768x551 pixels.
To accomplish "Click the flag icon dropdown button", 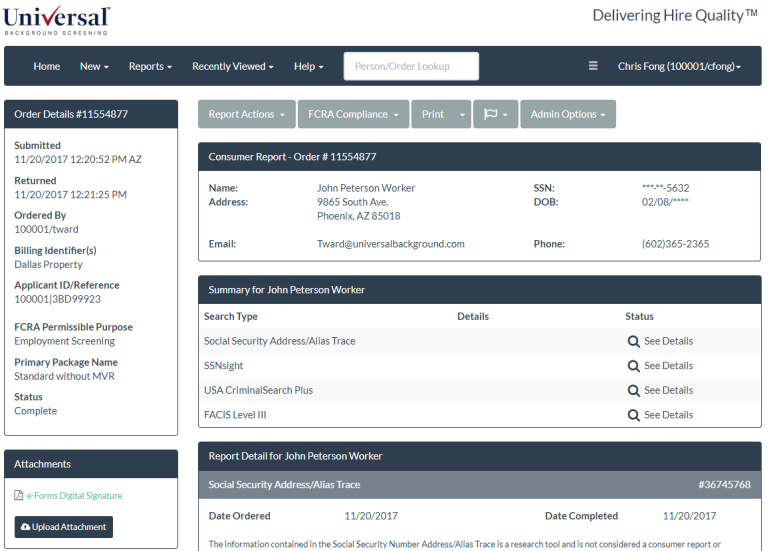I will click(x=495, y=114).
